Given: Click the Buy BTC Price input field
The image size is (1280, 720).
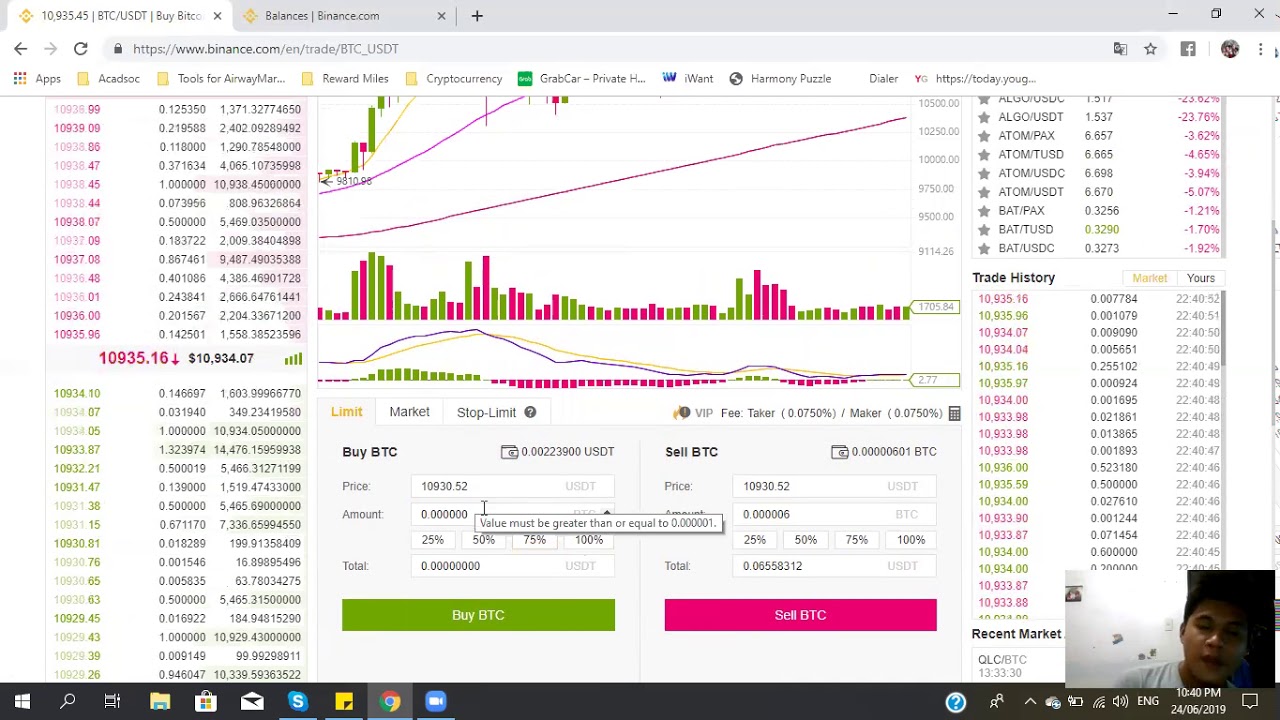Looking at the screenshot, I should pos(514,486).
